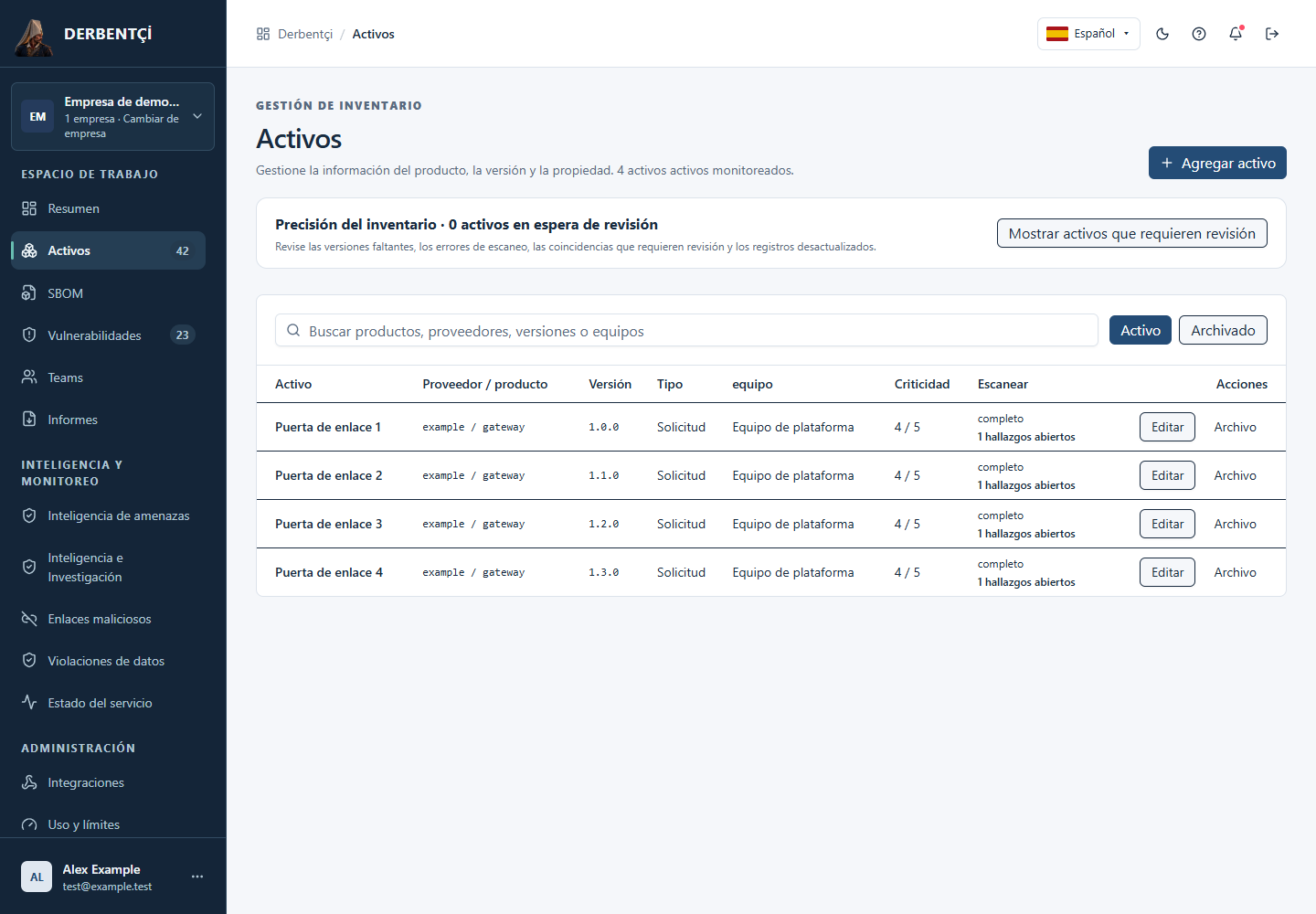Open the Alex Example user options menu
The image size is (1316, 914).
point(197,877)
